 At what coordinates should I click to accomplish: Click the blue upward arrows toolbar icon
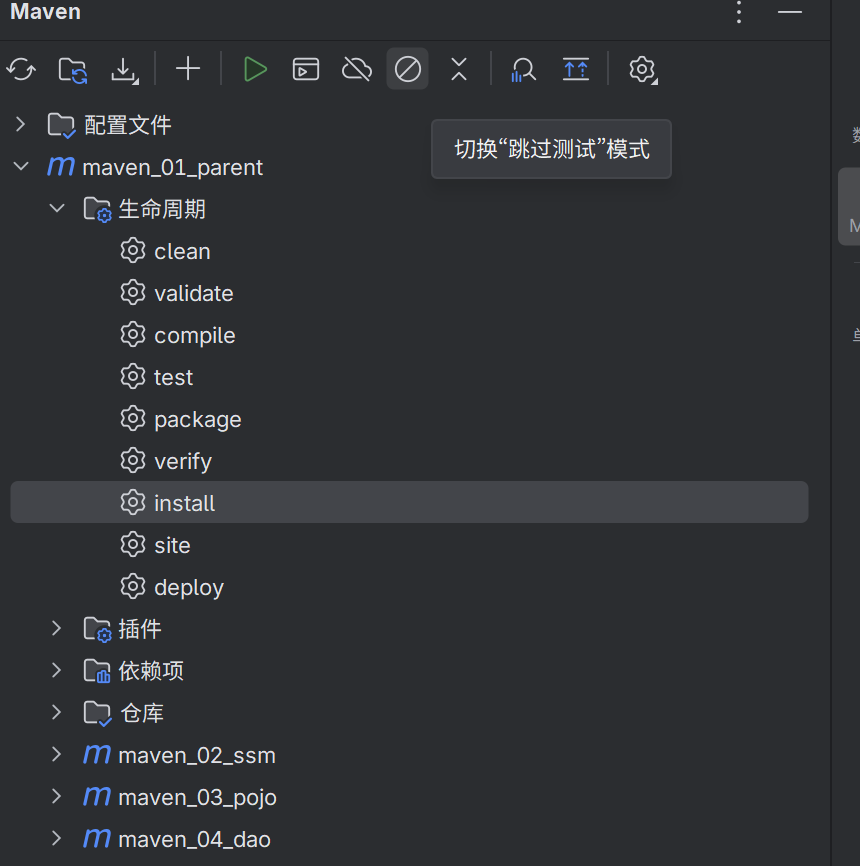576,70
